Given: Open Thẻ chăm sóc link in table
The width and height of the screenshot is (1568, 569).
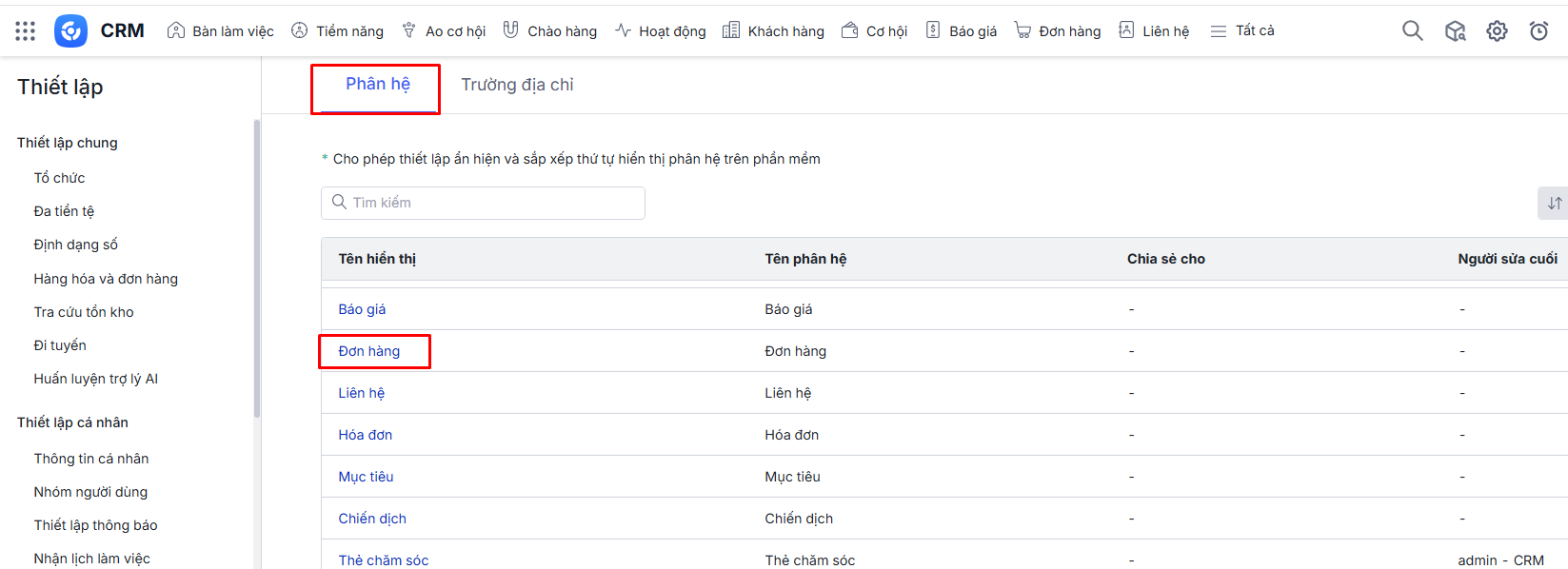Looking at the screenshot, I should [x=384, y=560].
